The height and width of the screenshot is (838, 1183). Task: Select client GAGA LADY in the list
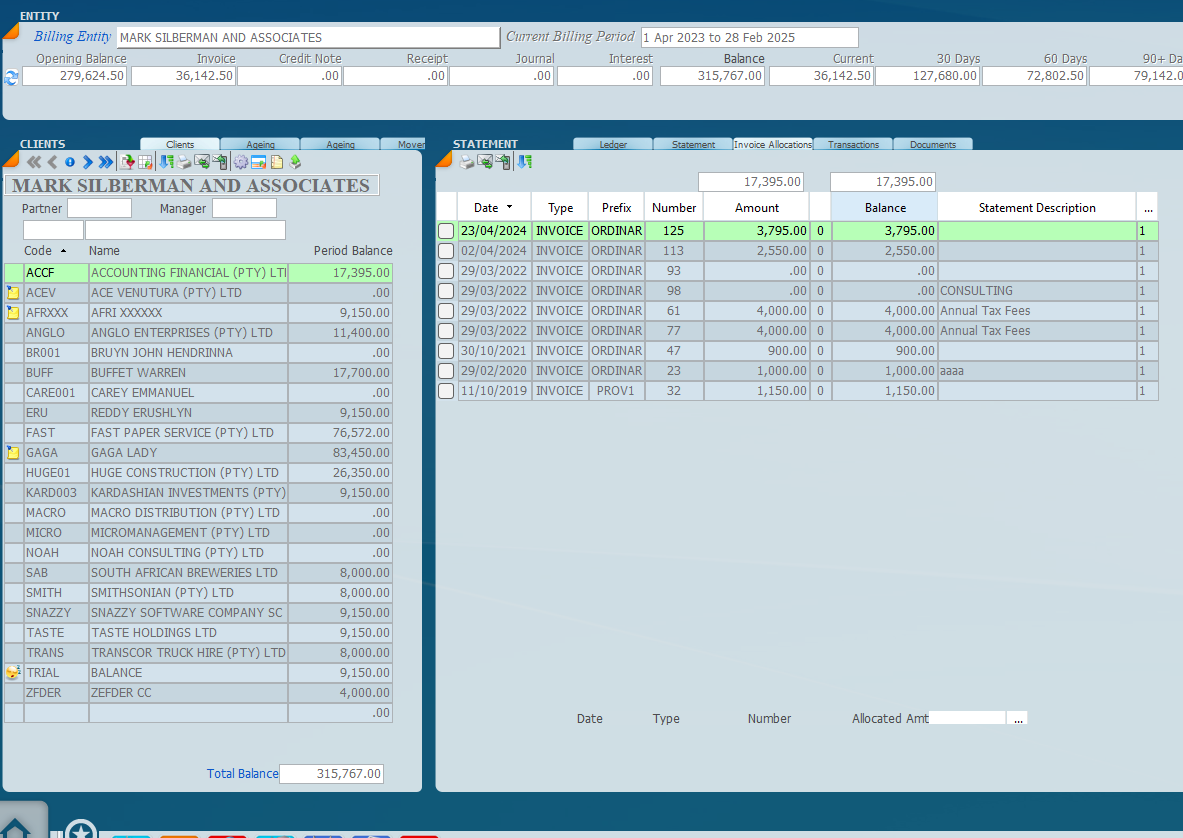point(187,453)
